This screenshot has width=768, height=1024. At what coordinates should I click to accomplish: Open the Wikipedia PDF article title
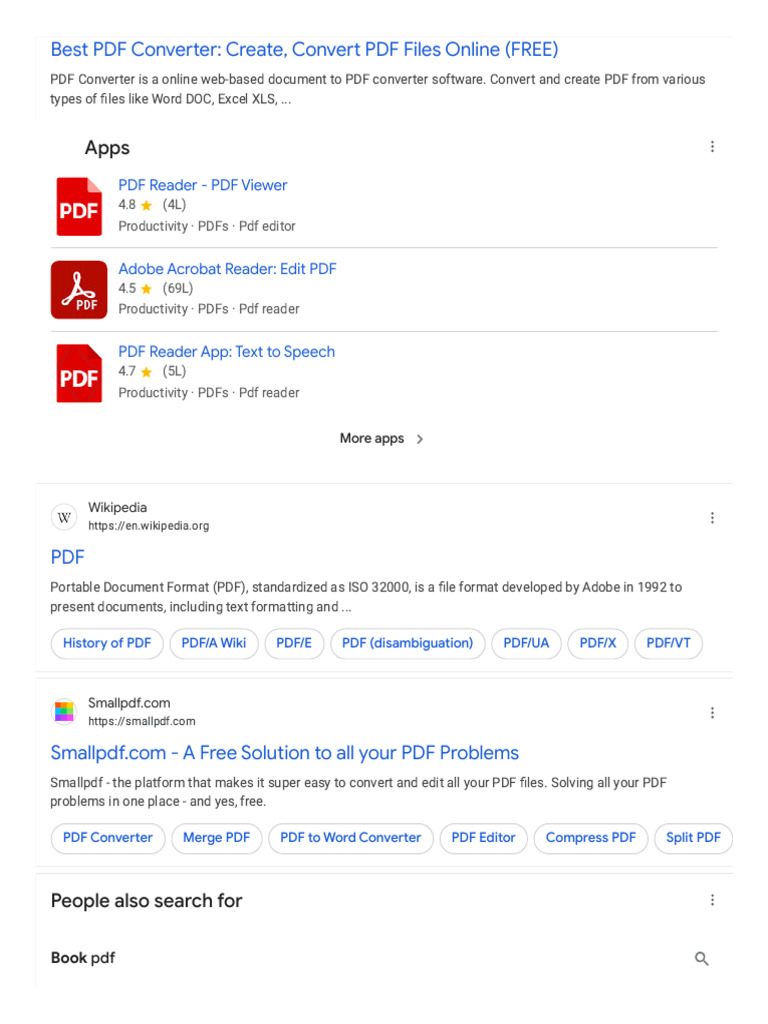pyautogui.click(x=67, y=557)
